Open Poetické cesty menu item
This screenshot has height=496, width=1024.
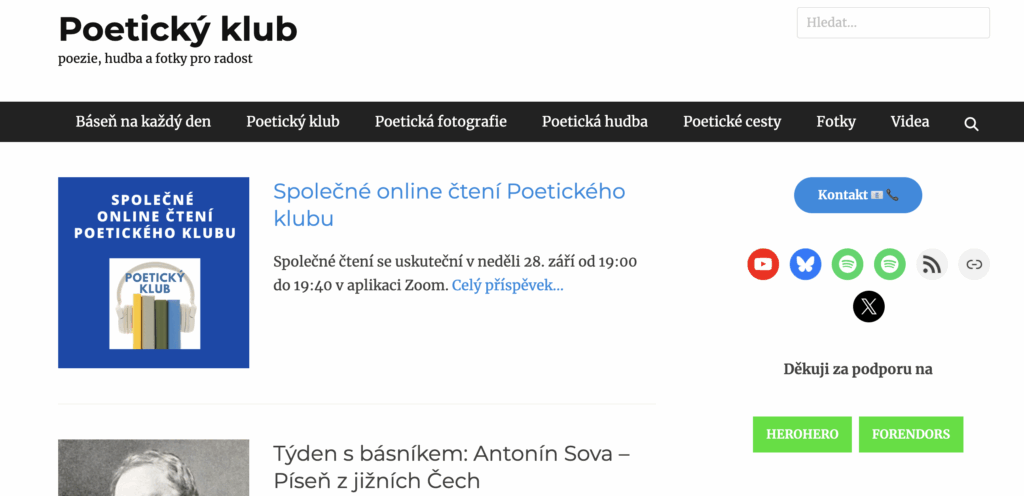732,122
